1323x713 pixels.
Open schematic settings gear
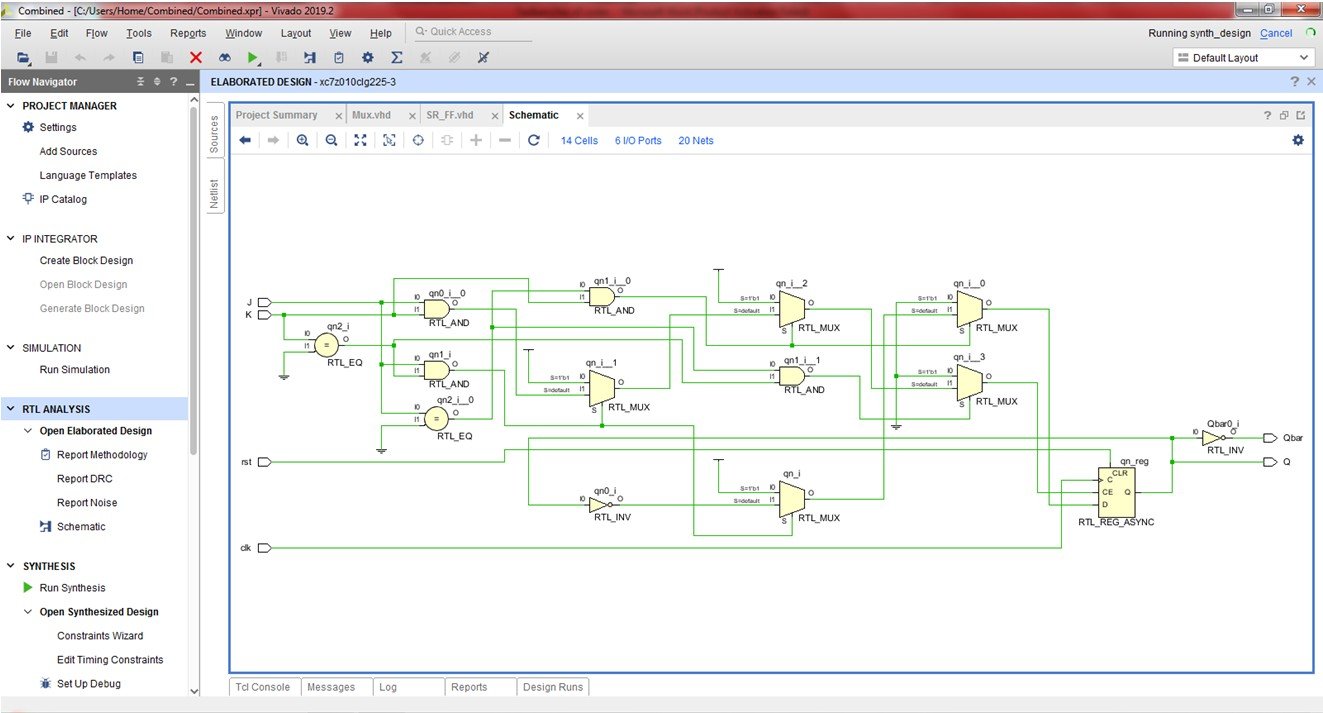point(1298,140)
